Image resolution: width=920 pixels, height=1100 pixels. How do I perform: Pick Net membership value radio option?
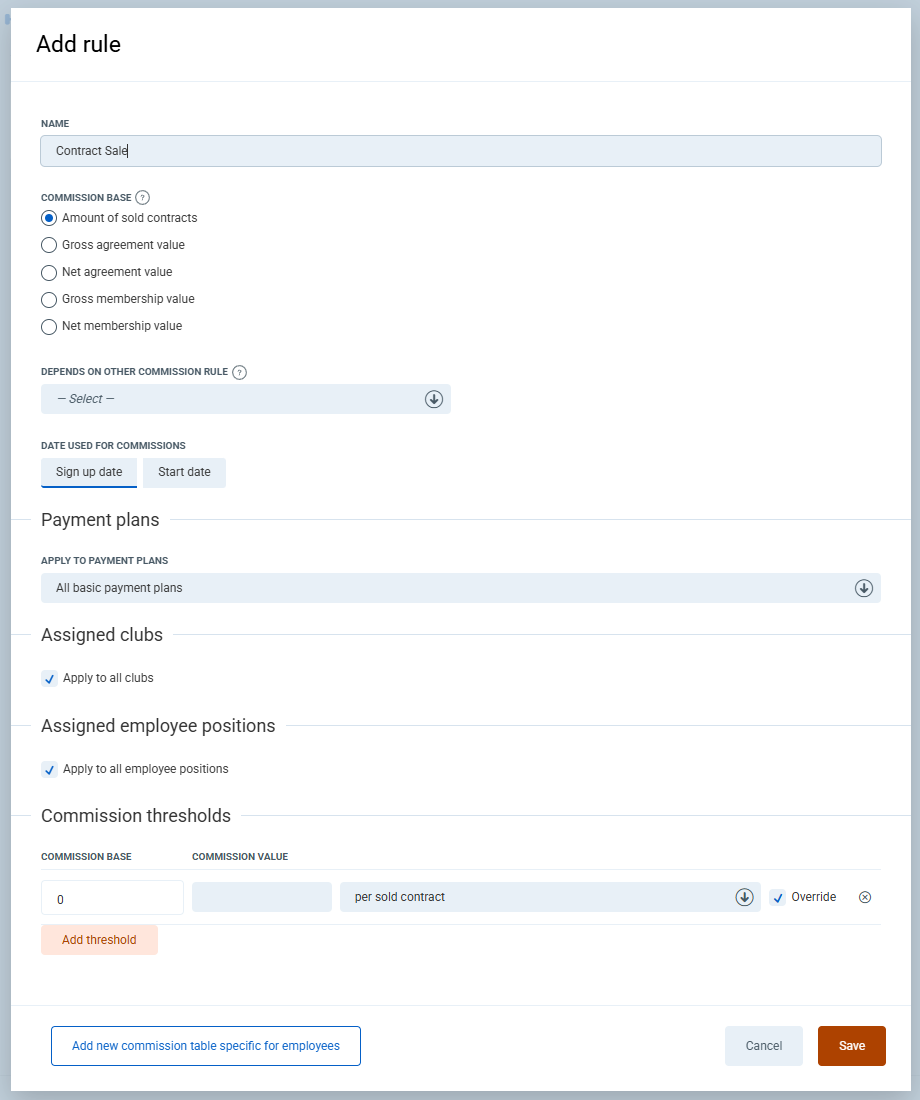[49, 326]
